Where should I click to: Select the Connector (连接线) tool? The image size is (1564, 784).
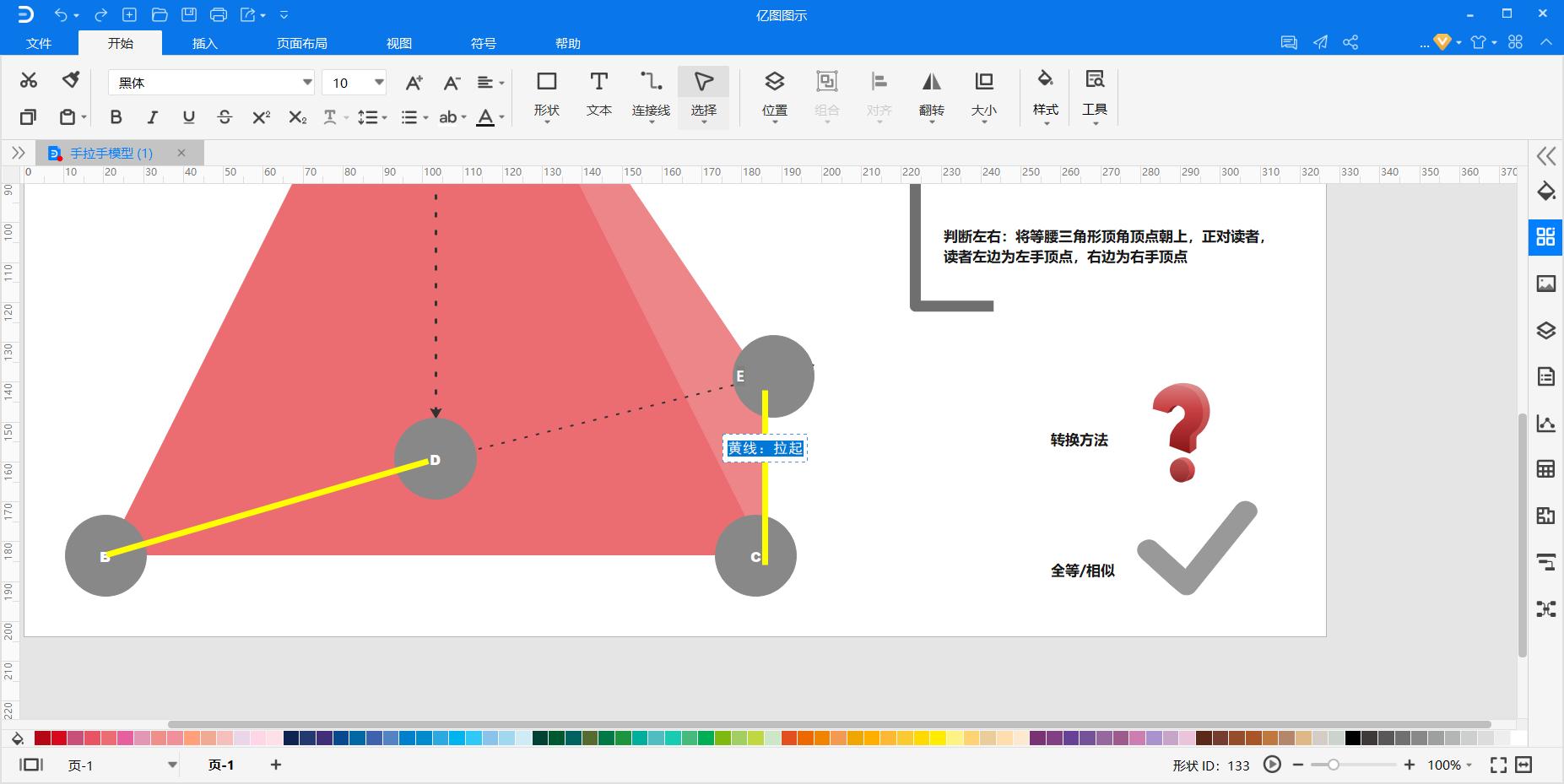point(651,93)
